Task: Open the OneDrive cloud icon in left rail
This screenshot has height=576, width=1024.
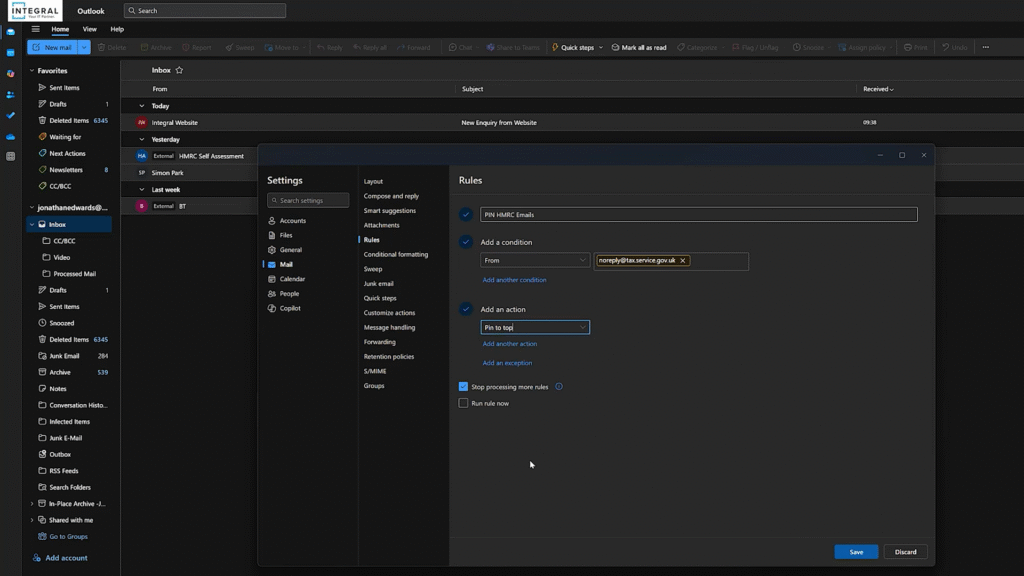Action: pos(10,136)
